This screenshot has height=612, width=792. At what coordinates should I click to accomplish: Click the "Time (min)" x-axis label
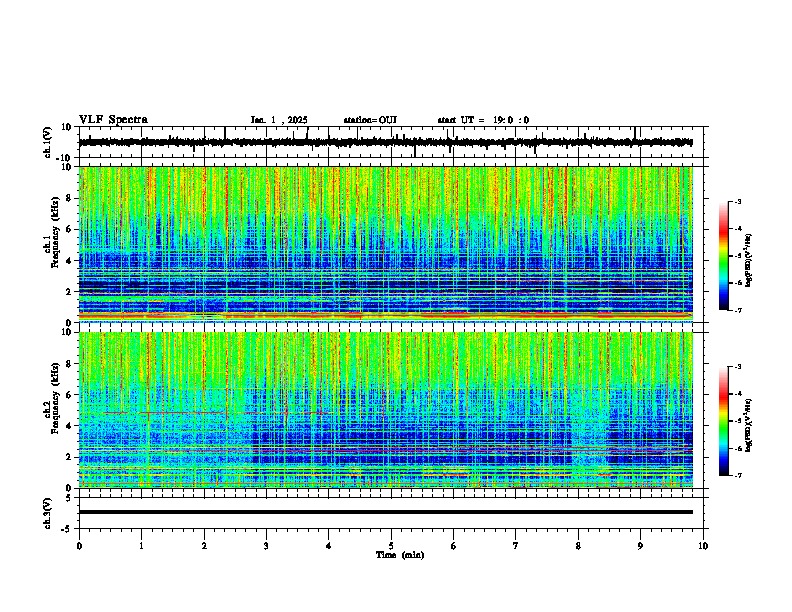pos(400,555)
